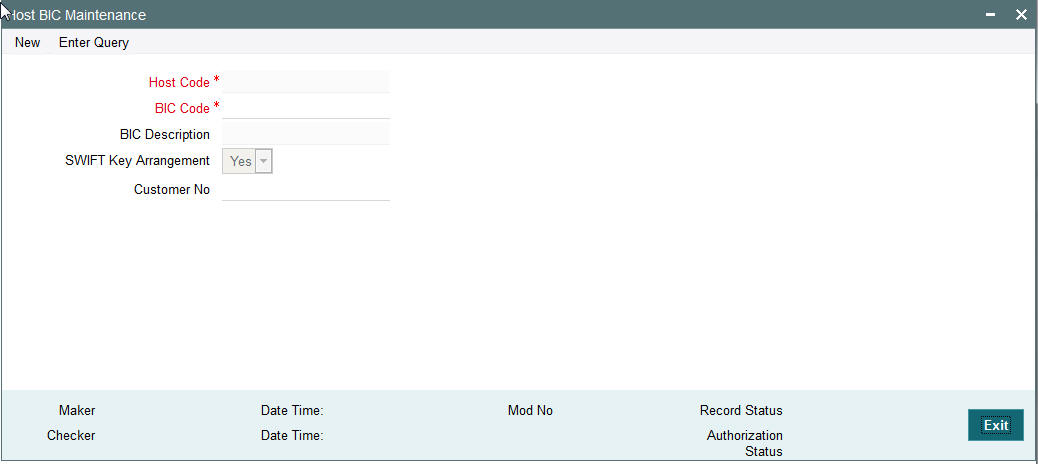Click the Maker row Date Time label
1038x464 pixels.
pyautogui.click(x=292, y=410)
